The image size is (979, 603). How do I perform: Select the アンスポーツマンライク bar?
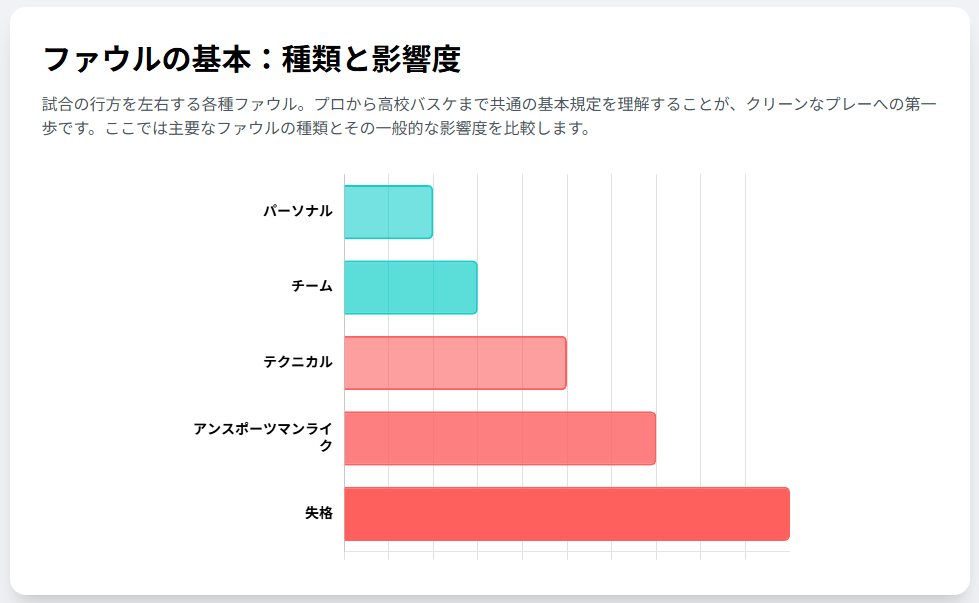tap(499, 438)
